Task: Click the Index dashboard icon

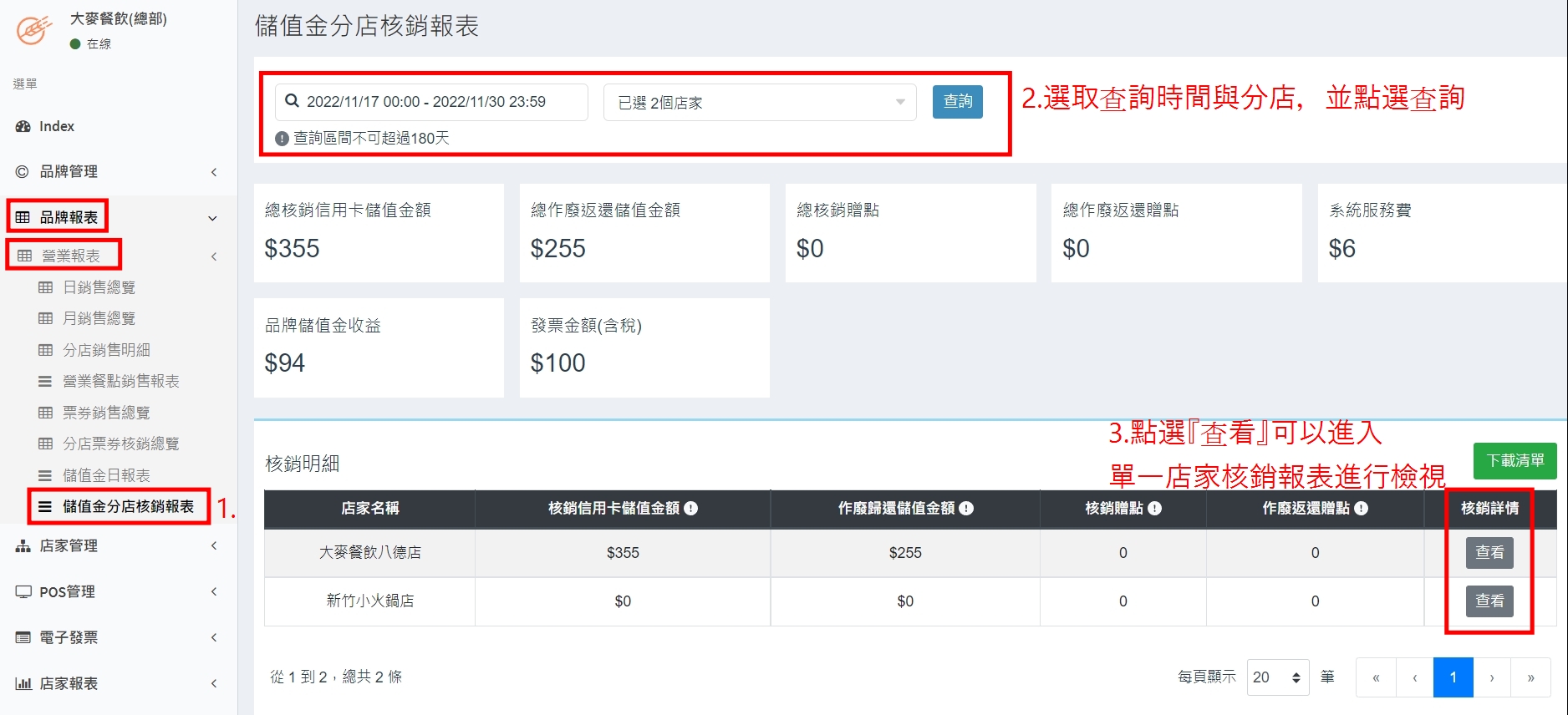Action: point(23,126)
